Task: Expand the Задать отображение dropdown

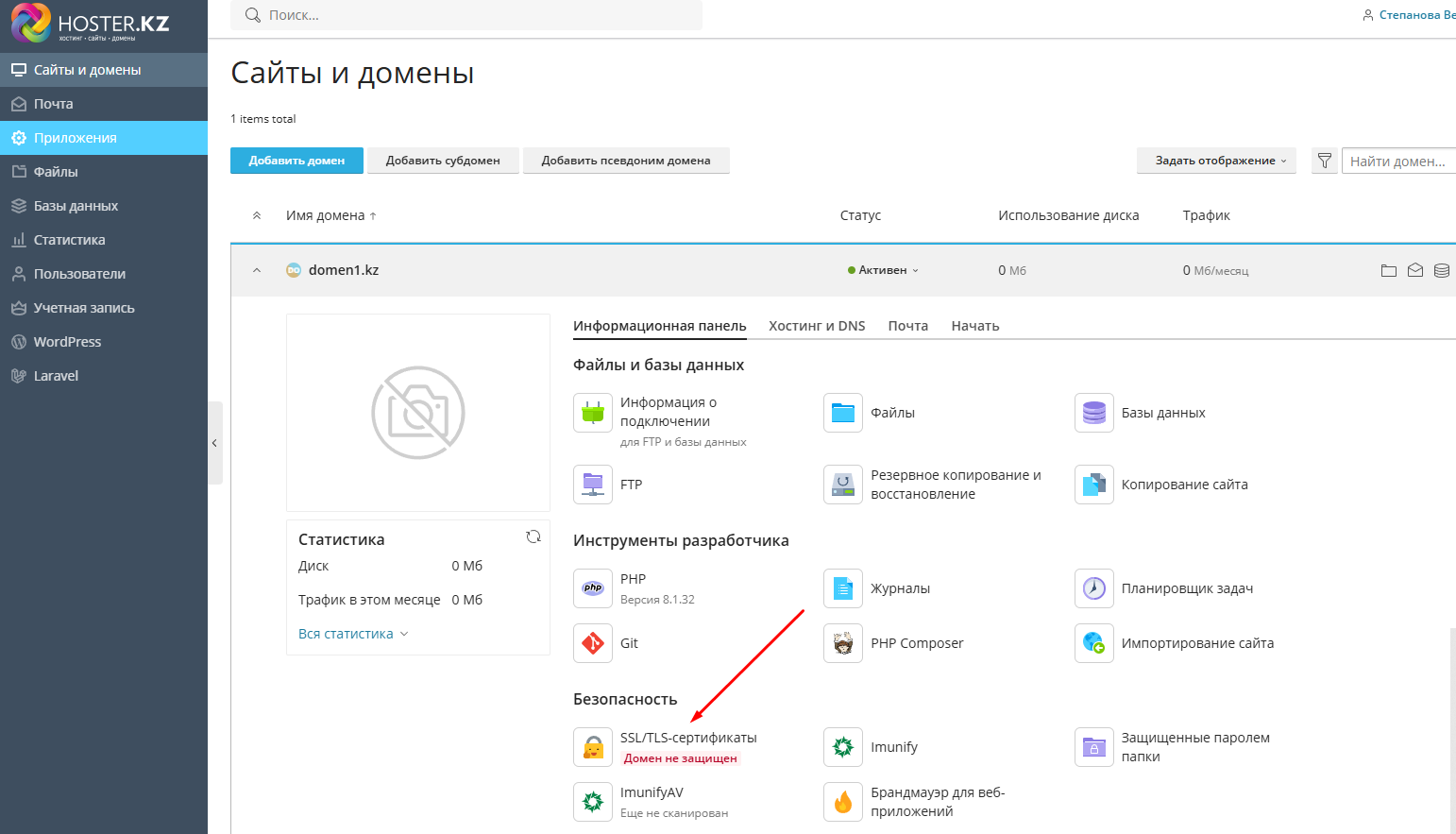Action: point(1216,161)
